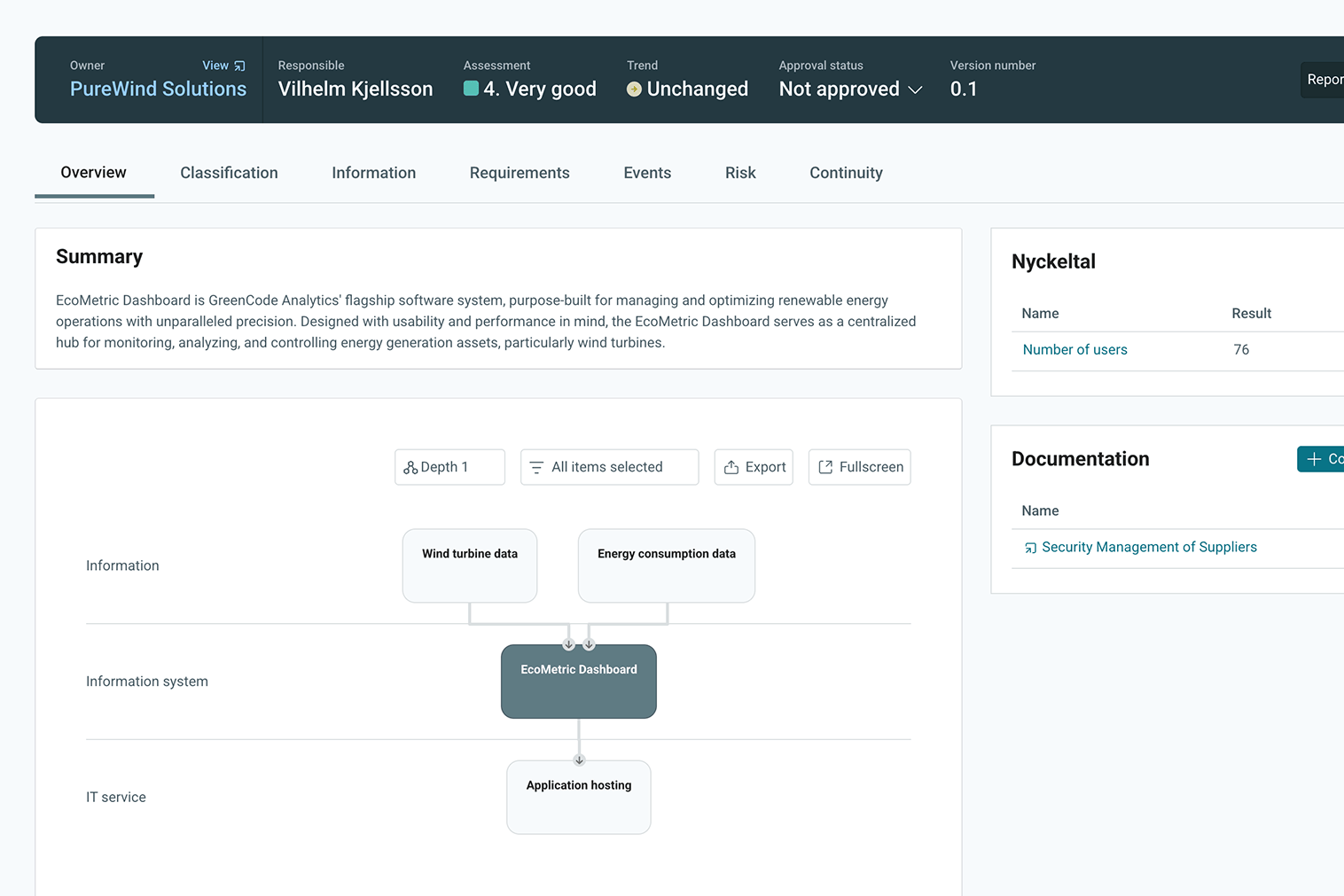Click the Application hosting node
1344x896 pixels.
[579, 797]
